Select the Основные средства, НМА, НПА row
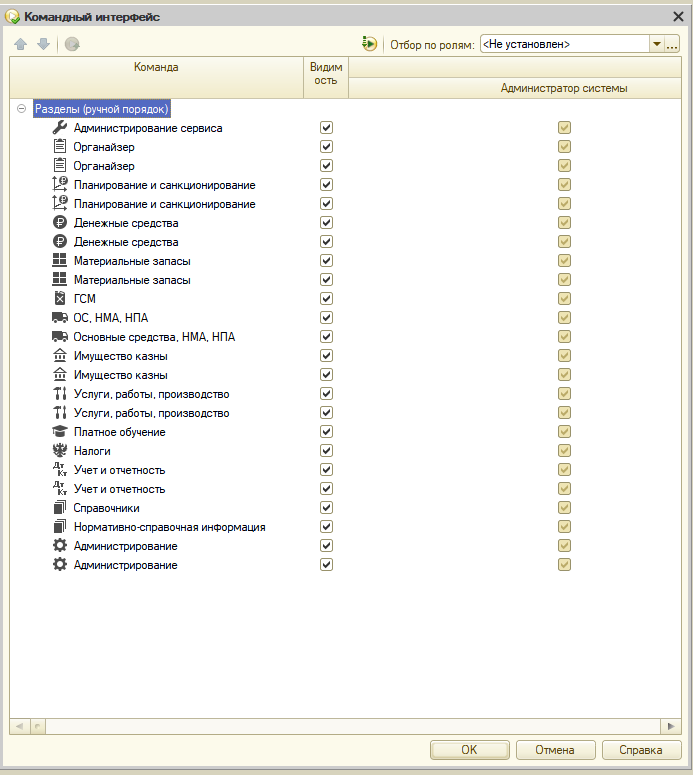The width and height of the screenshot is (693, 775). pyautogui.click(x=155, y=337)
